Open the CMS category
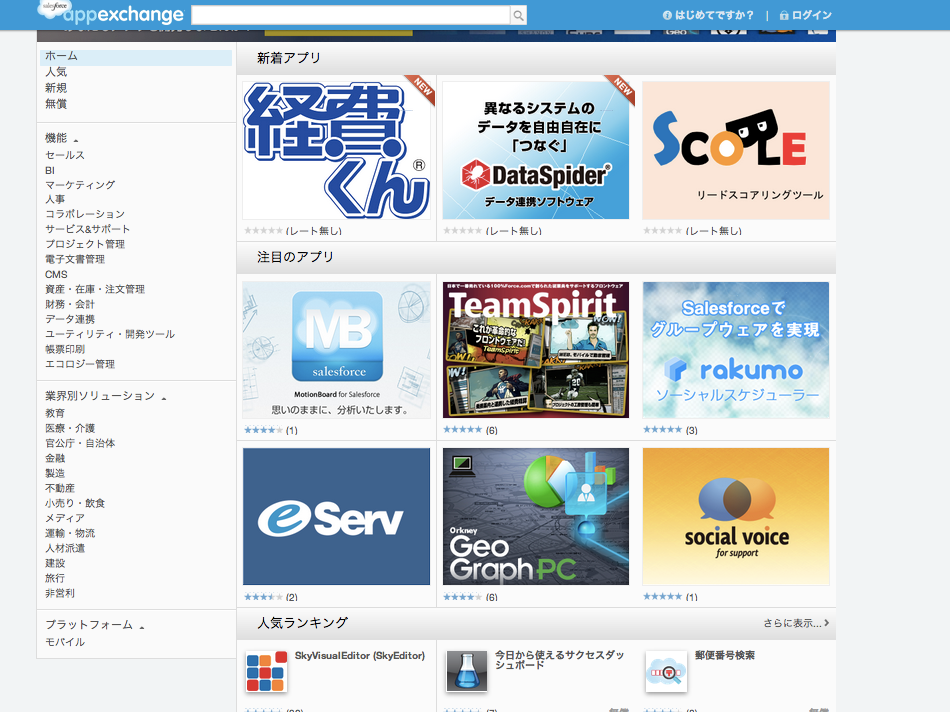The width and height of the screenshot is (950, 712). (56, 274)
